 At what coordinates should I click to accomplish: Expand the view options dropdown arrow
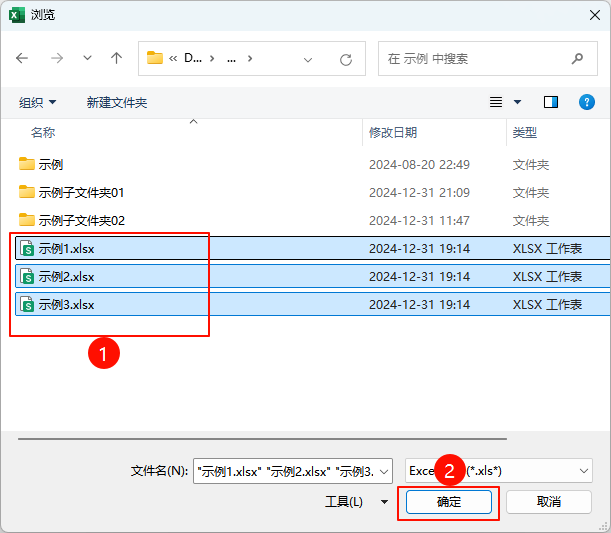pos(517,102)
